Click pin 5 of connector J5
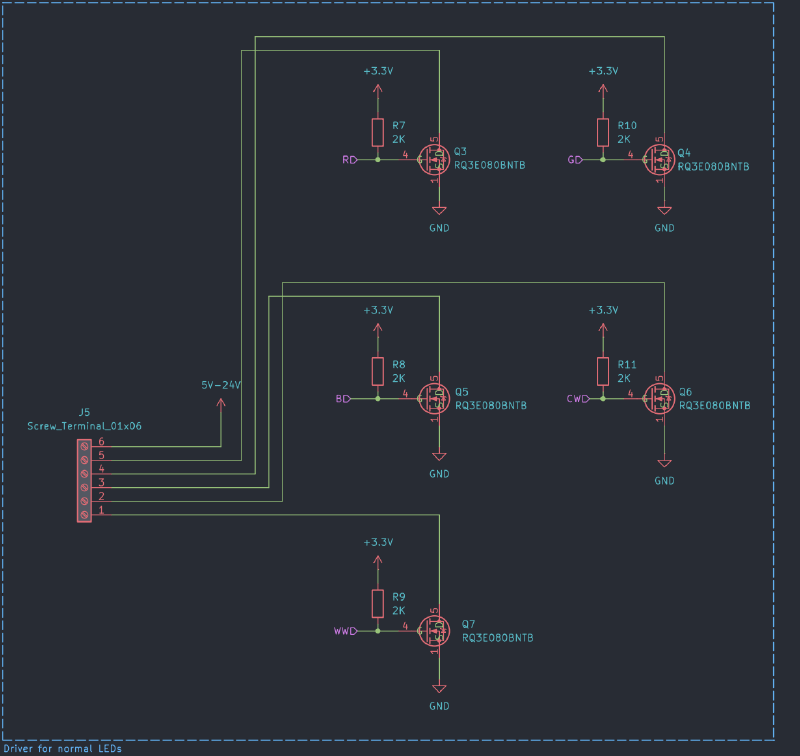Screen dimensions: 800x756 [x=101, y=459]
